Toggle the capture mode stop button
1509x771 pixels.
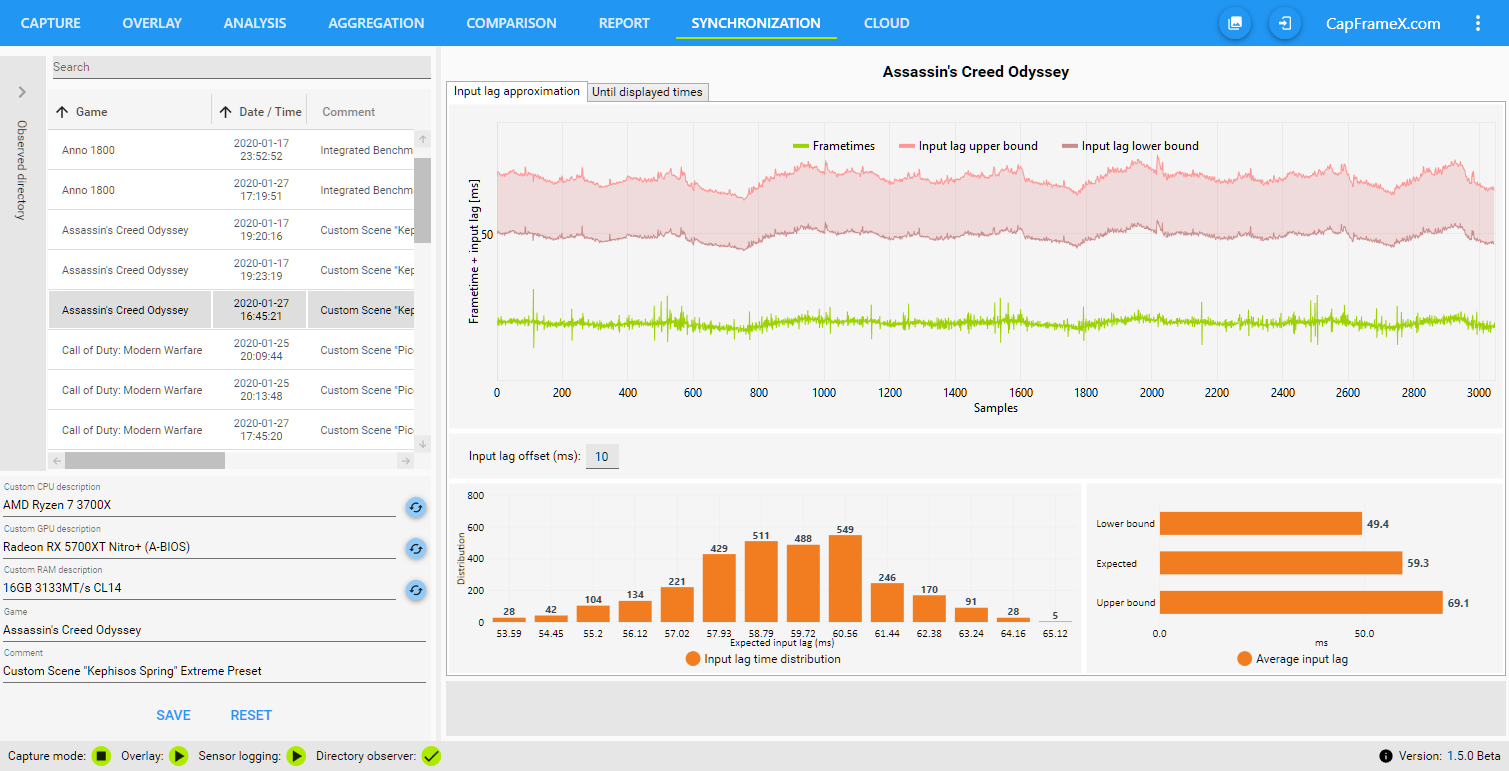pyautogui.click(x=101, y=756)
